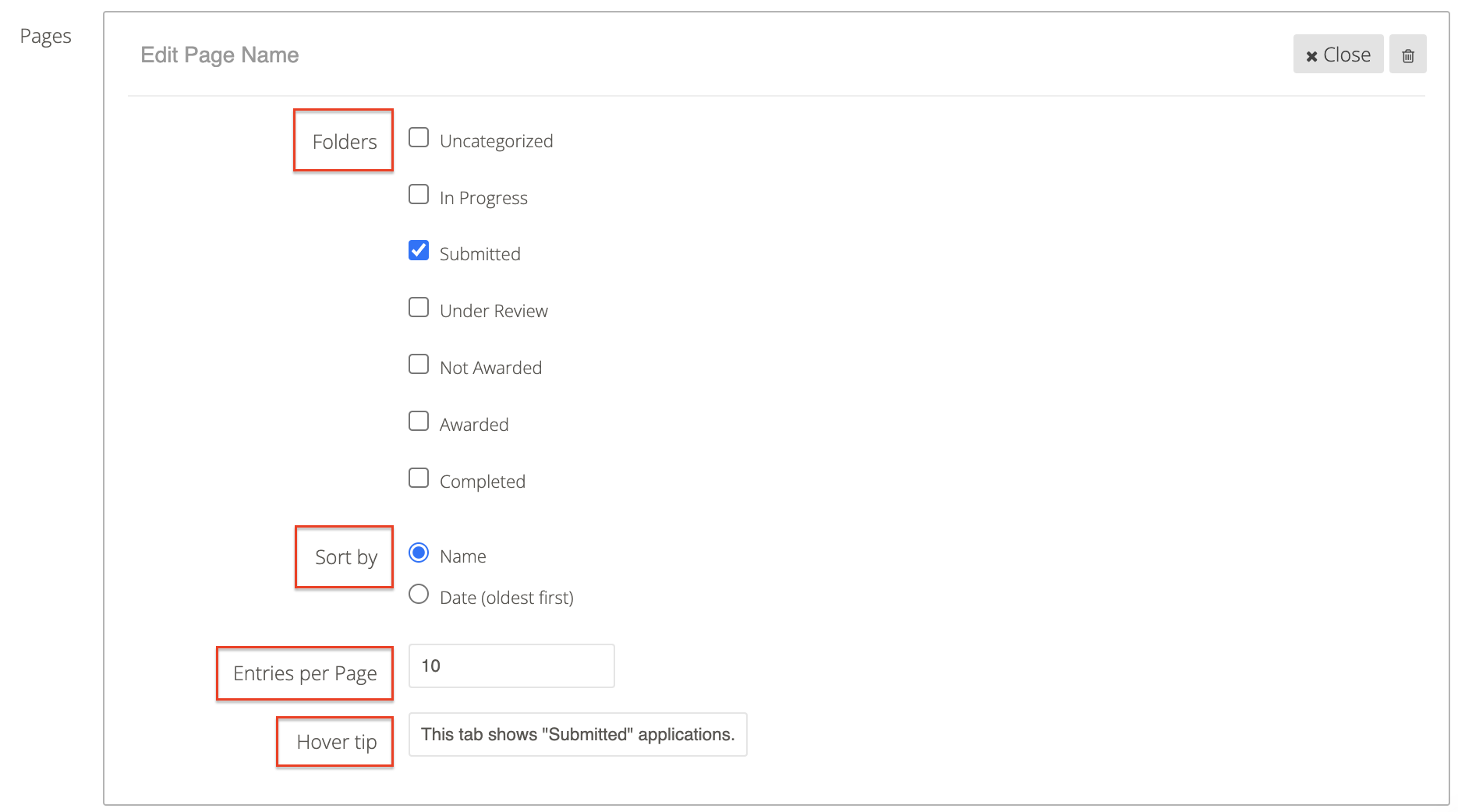Click the Hover tip label
The height and width of the screenshot is (812, 1458).
pyautogui.click(x=337, y=742)
